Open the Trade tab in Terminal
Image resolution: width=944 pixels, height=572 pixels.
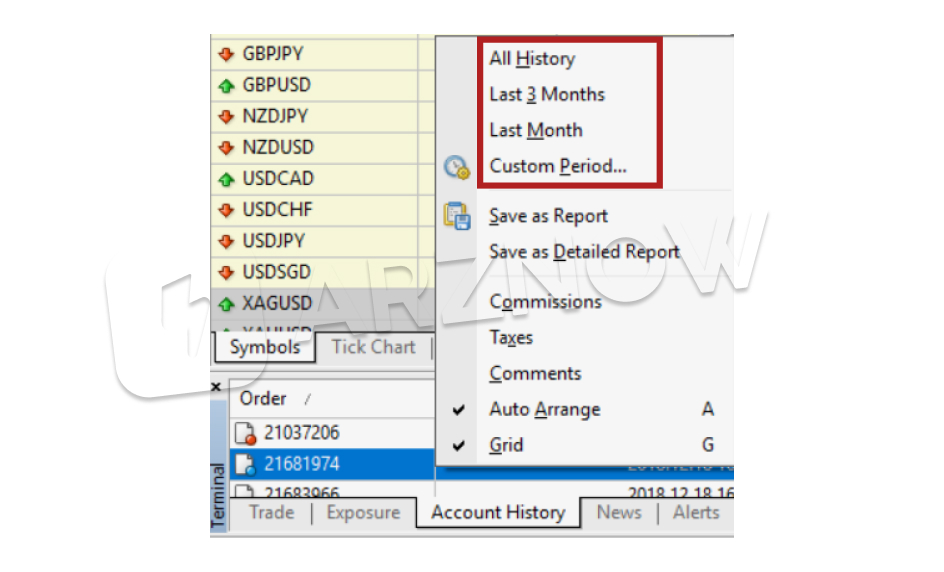tap(272, 513)
